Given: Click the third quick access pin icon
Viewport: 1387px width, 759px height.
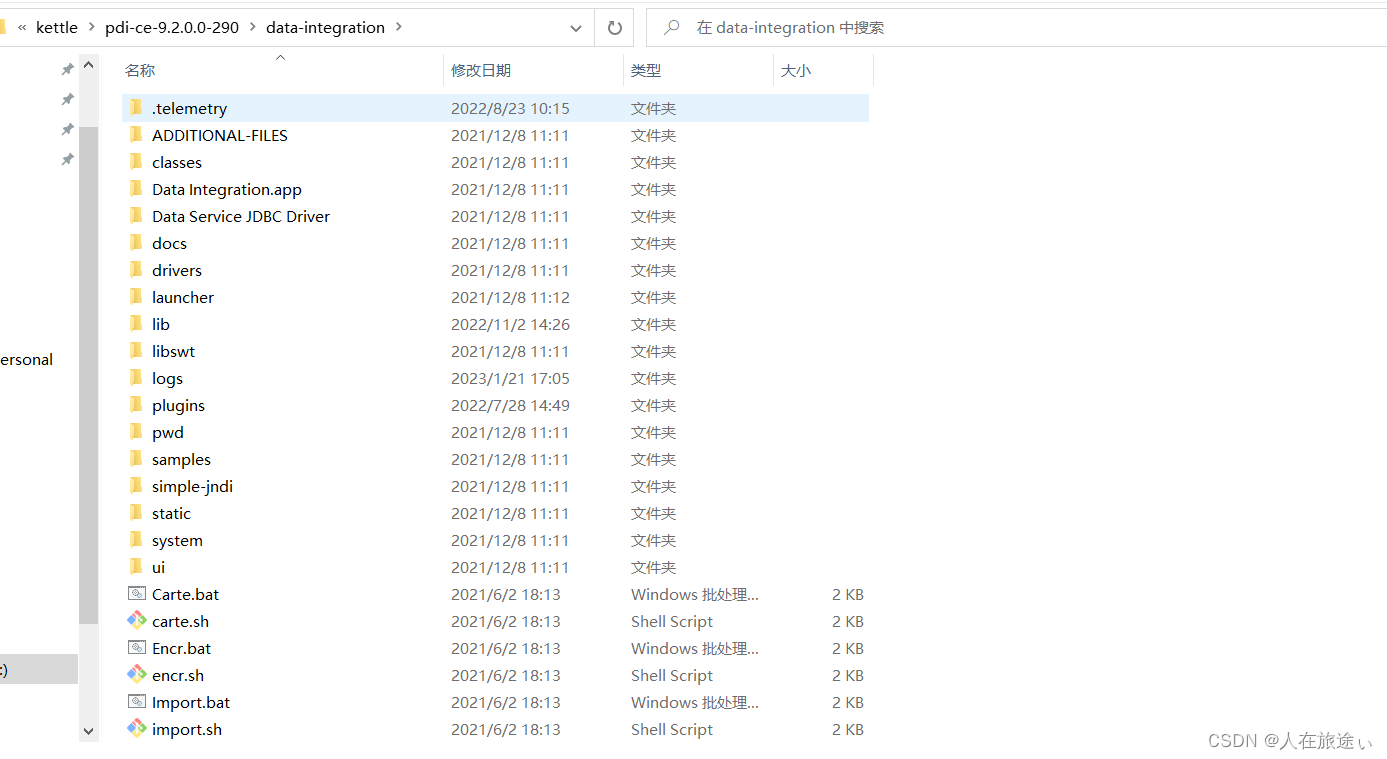Looking at the screenshot, I should click(67, 129).
